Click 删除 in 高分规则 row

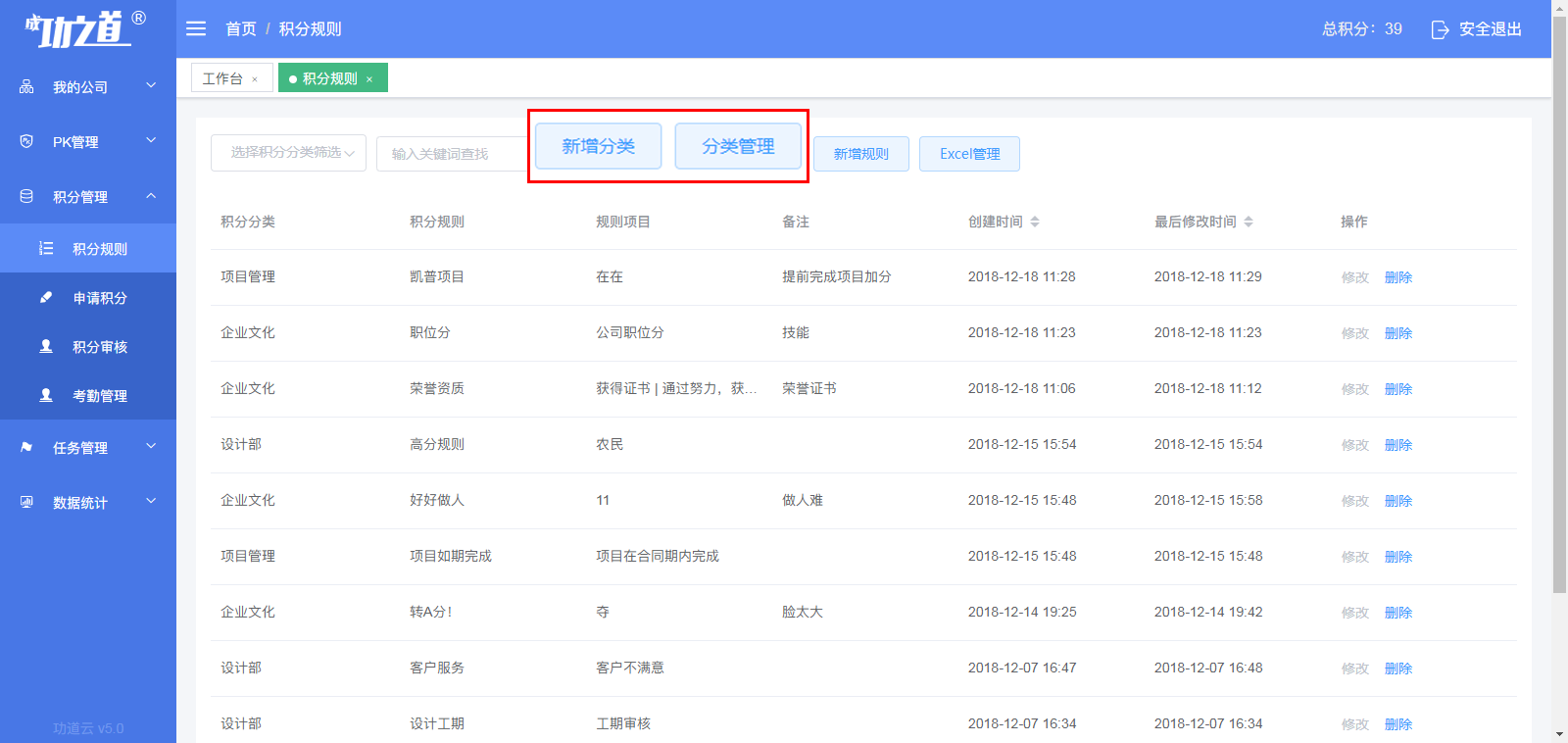[x=1398, y=445]
